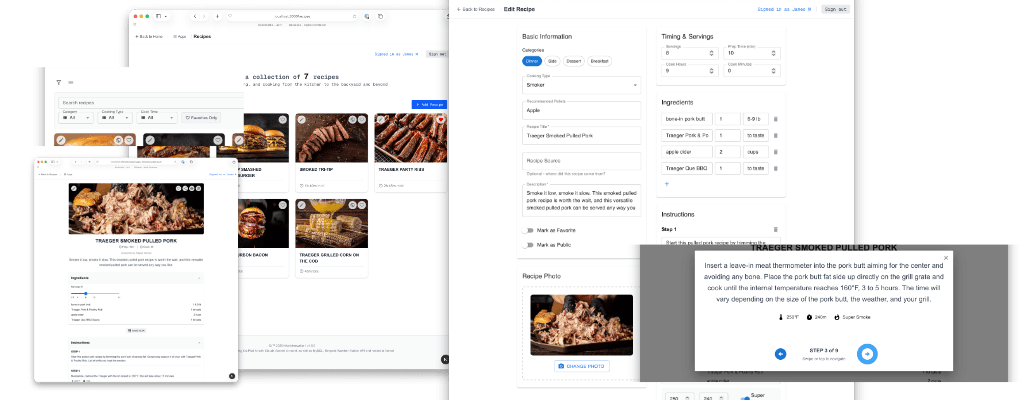
Task: Click the Recommended Pellets field containing Apple
Action: tap(581, 110)
